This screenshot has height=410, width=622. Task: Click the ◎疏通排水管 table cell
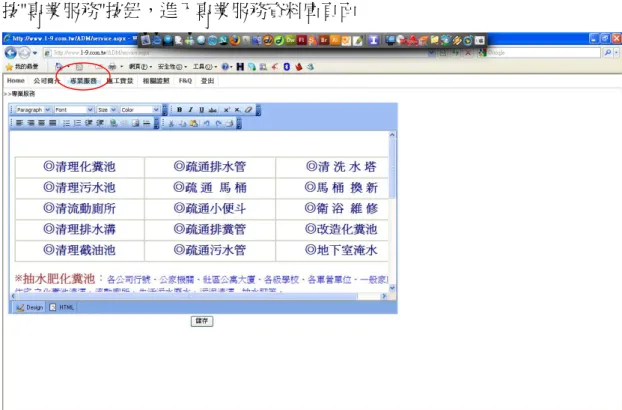point(210,167)
